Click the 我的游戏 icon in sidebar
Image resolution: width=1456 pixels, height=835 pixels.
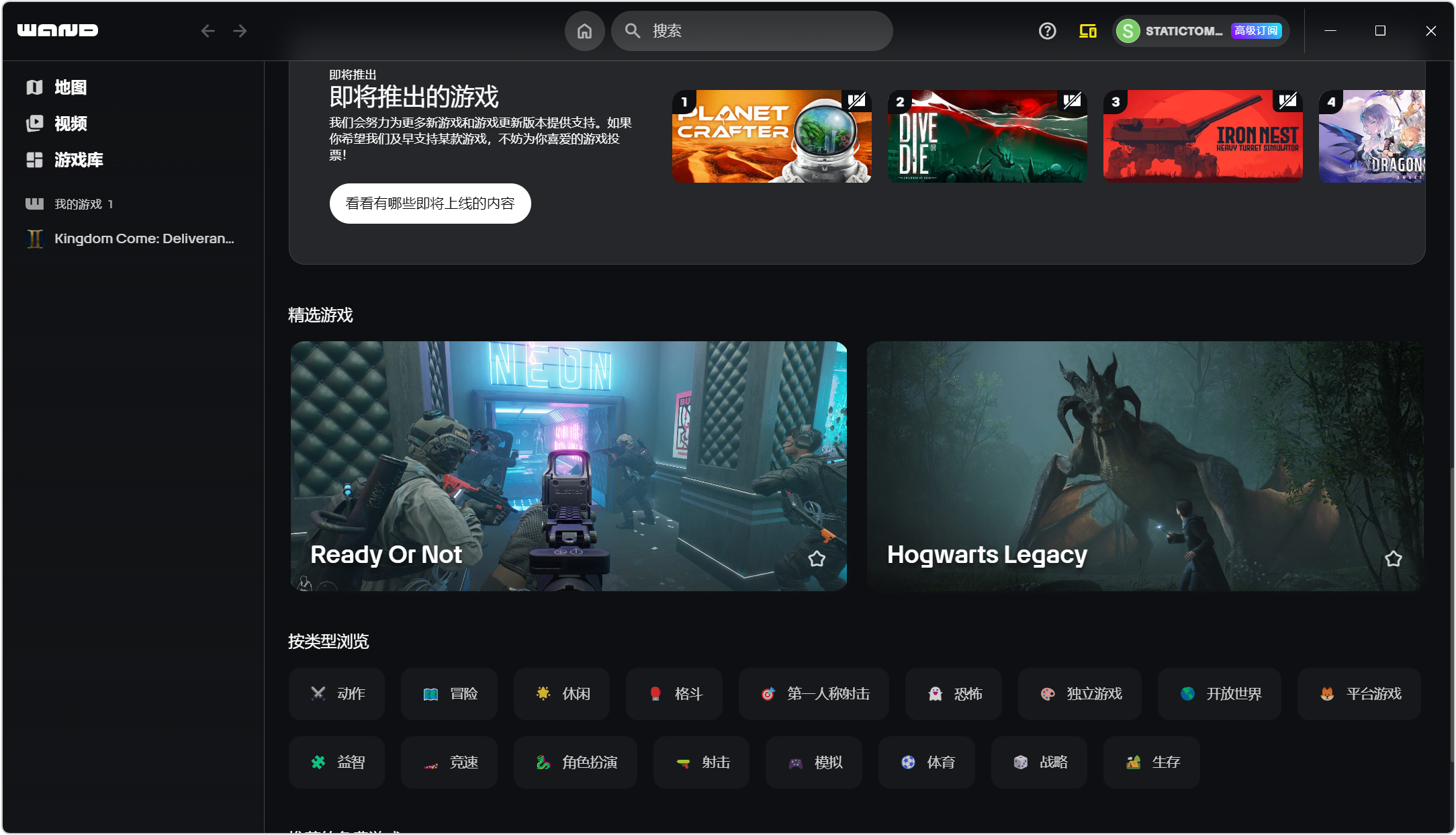click(35, 204)
